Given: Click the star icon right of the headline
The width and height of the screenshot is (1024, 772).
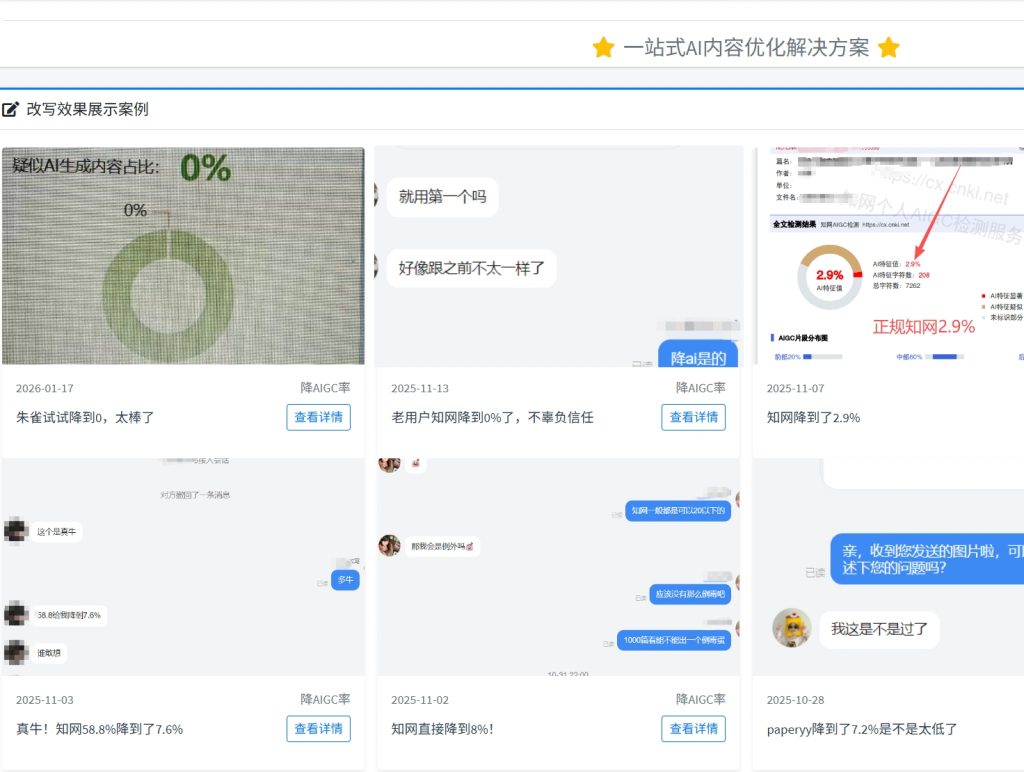Looking at the screenshot, I should (x=888, y=48).
